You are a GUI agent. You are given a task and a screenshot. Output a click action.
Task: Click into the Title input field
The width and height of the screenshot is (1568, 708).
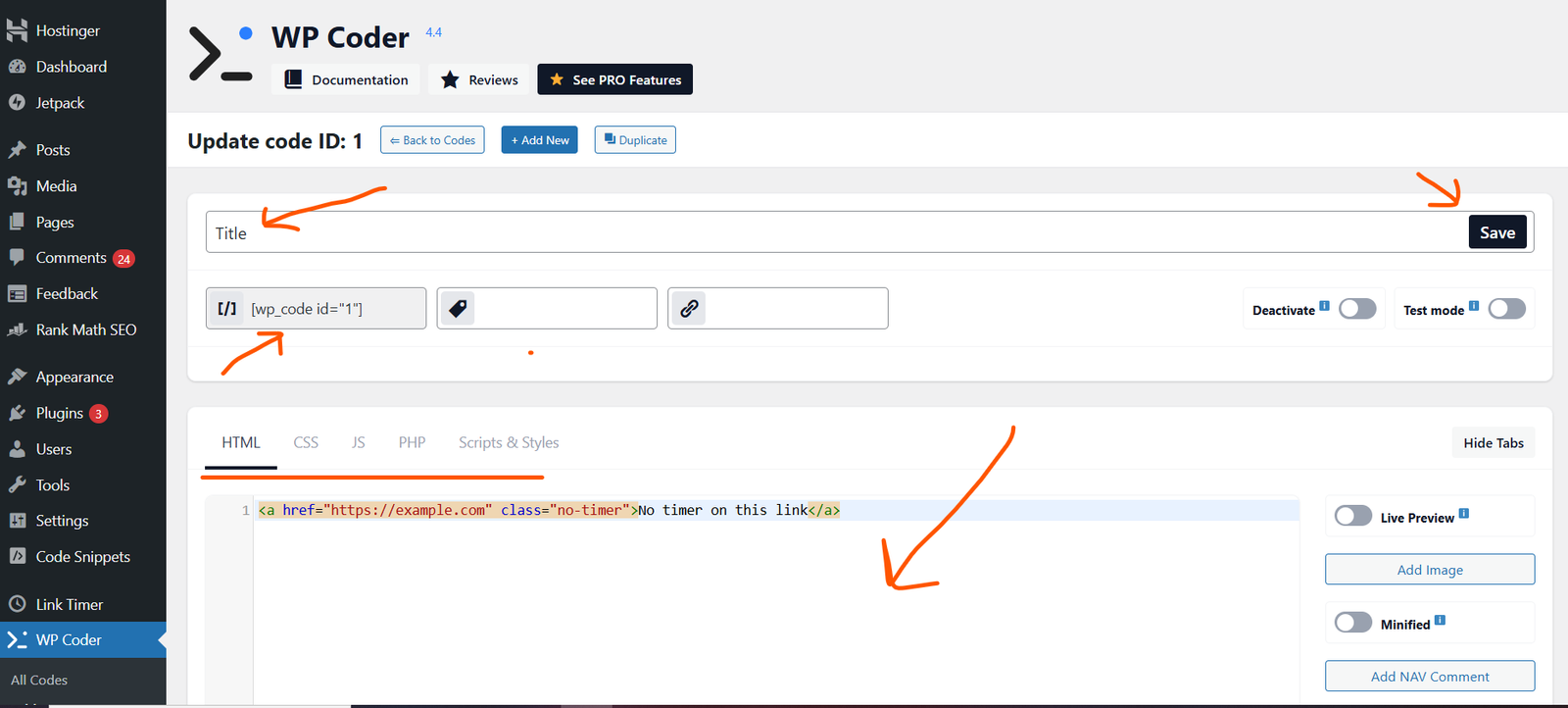click(833, 232)
